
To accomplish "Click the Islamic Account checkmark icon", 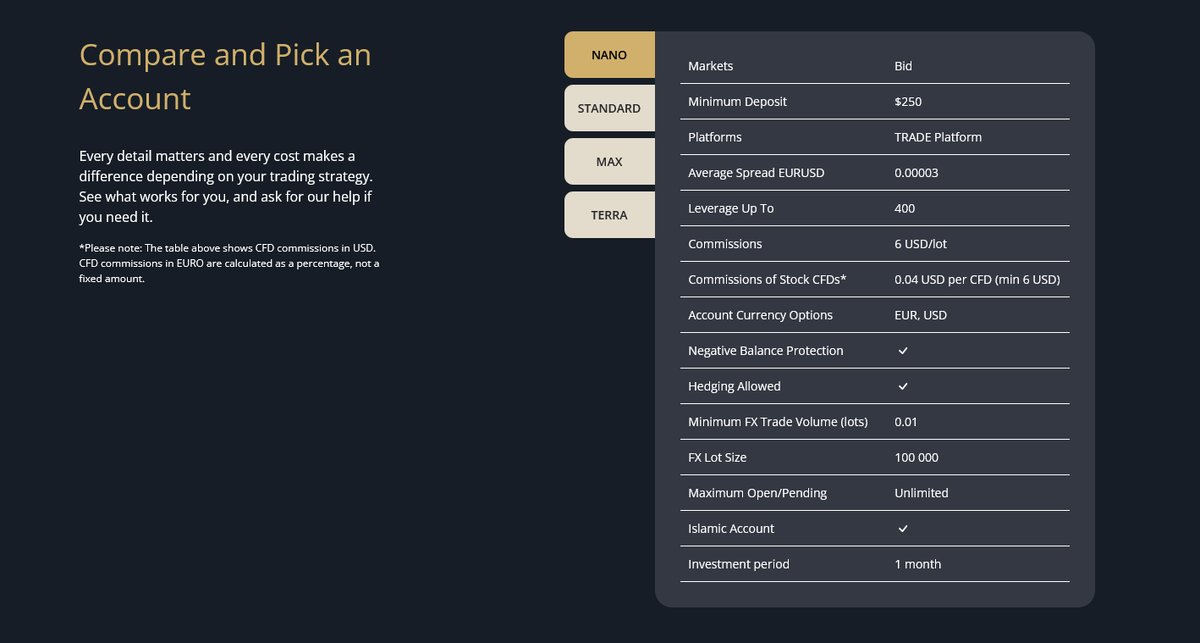I will pos(903,528).
